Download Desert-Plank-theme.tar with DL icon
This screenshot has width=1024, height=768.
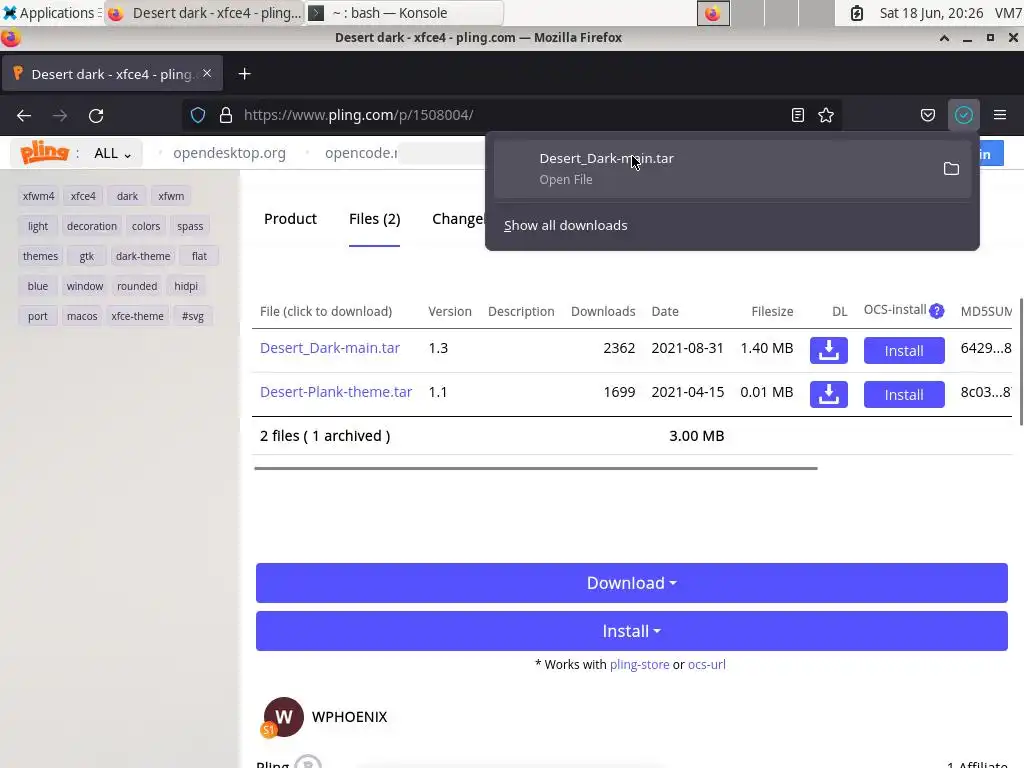[829, 394]
